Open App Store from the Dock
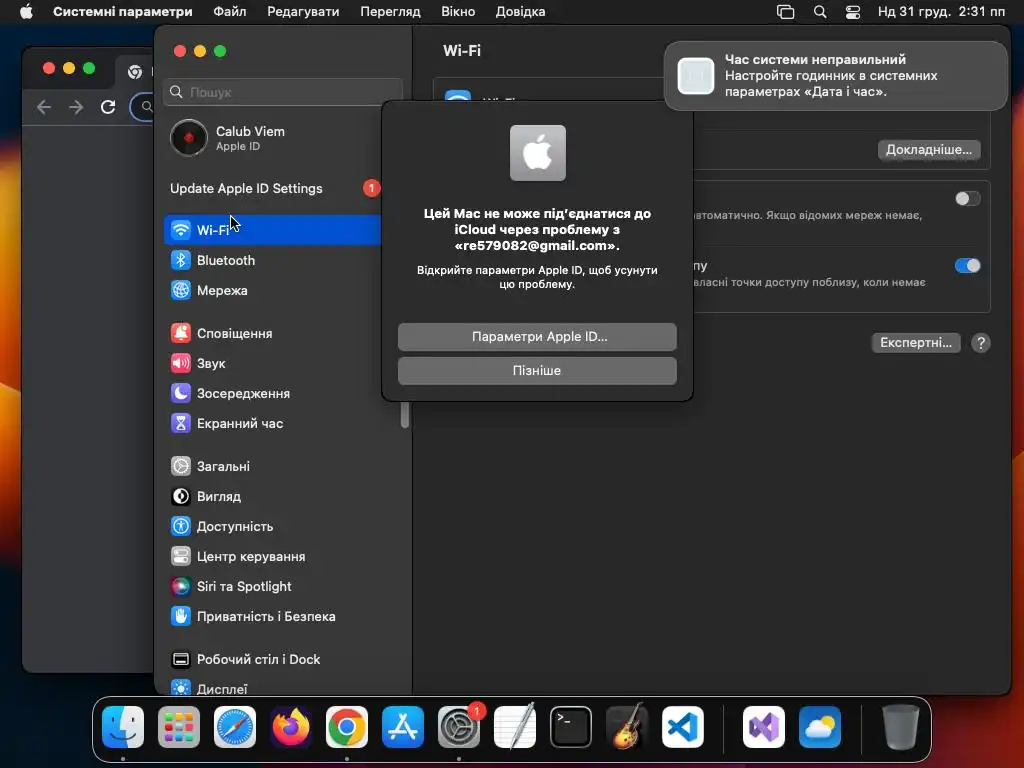1024x768 pixels. 403,727
